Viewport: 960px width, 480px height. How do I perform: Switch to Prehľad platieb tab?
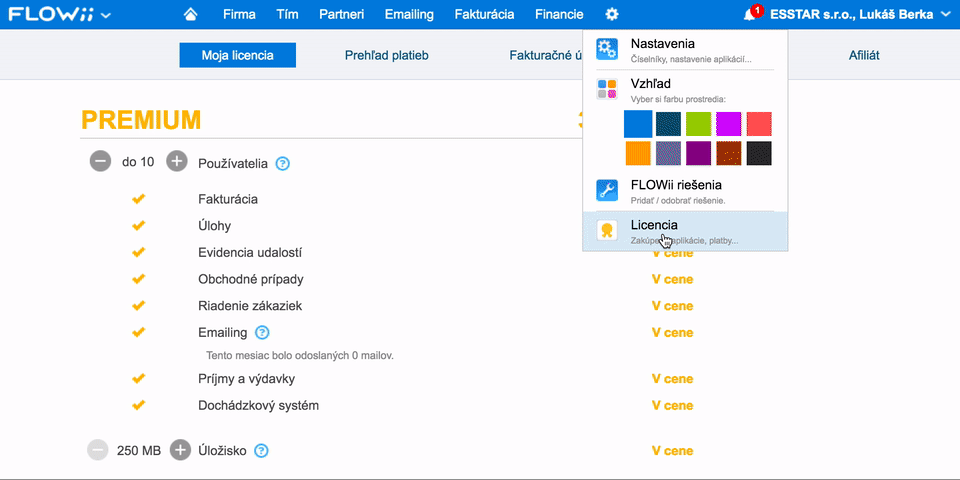pos(386,56)
